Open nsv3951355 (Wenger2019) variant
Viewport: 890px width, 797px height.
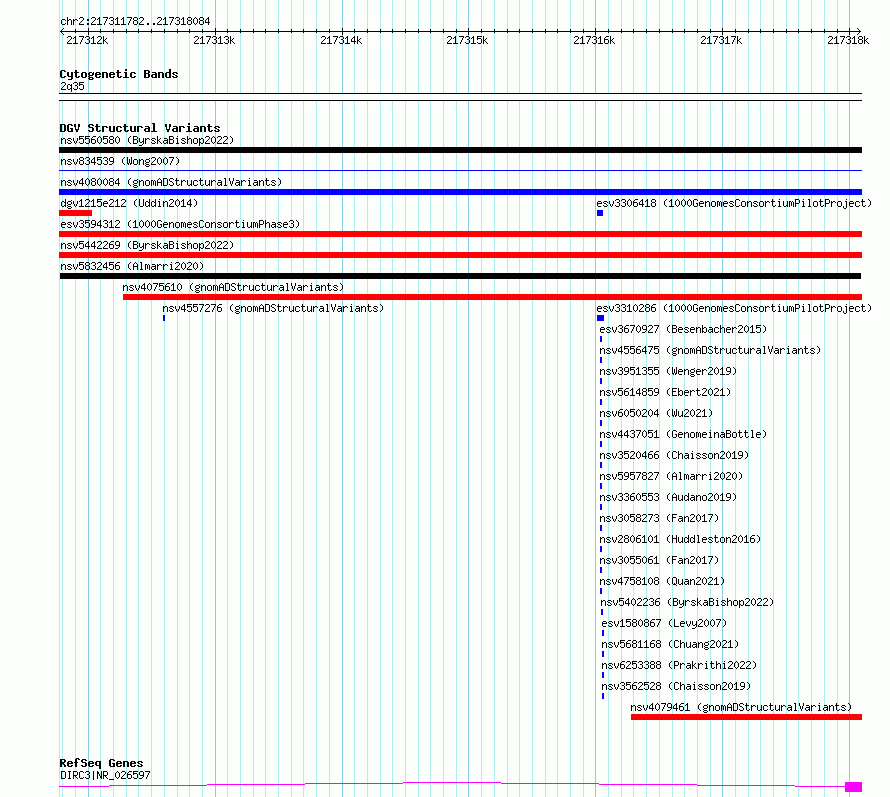[668, 371]
